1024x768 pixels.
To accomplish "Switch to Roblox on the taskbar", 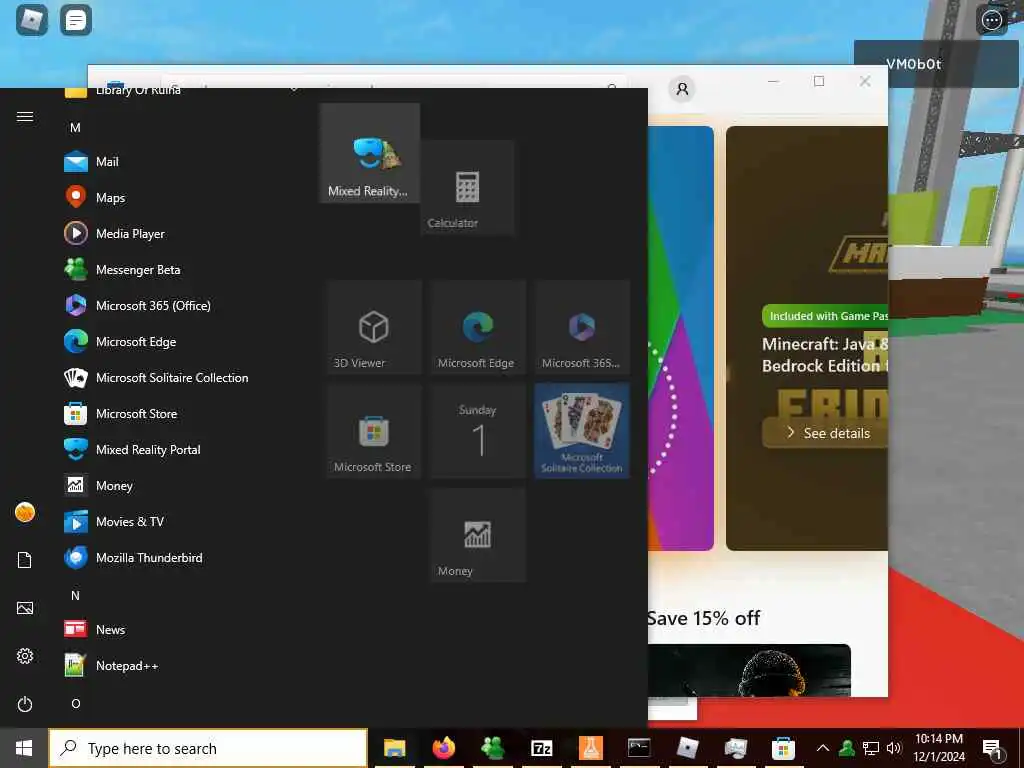I will [x=688, y=748].
